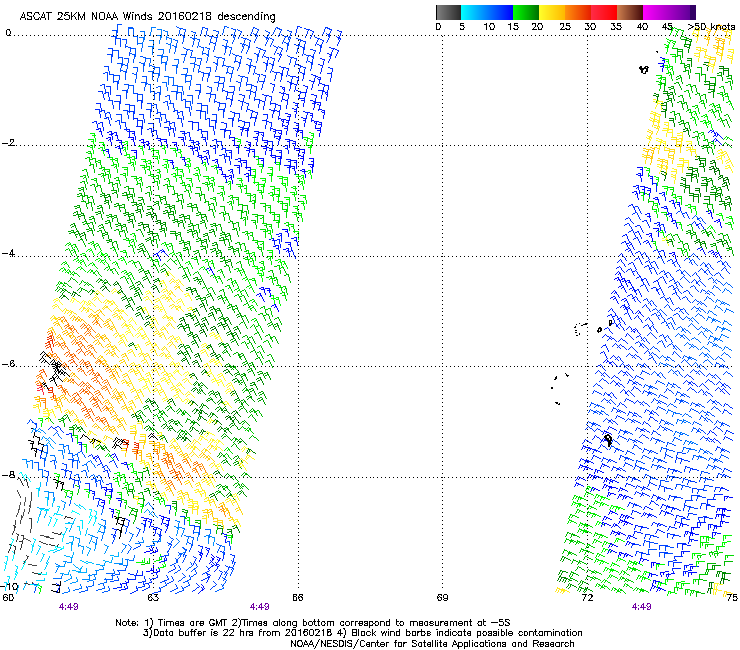Click the 'Data buffer is 22 hrs' note line
Viewport: 740px width, 650px height.
click(x=363, y=633)
